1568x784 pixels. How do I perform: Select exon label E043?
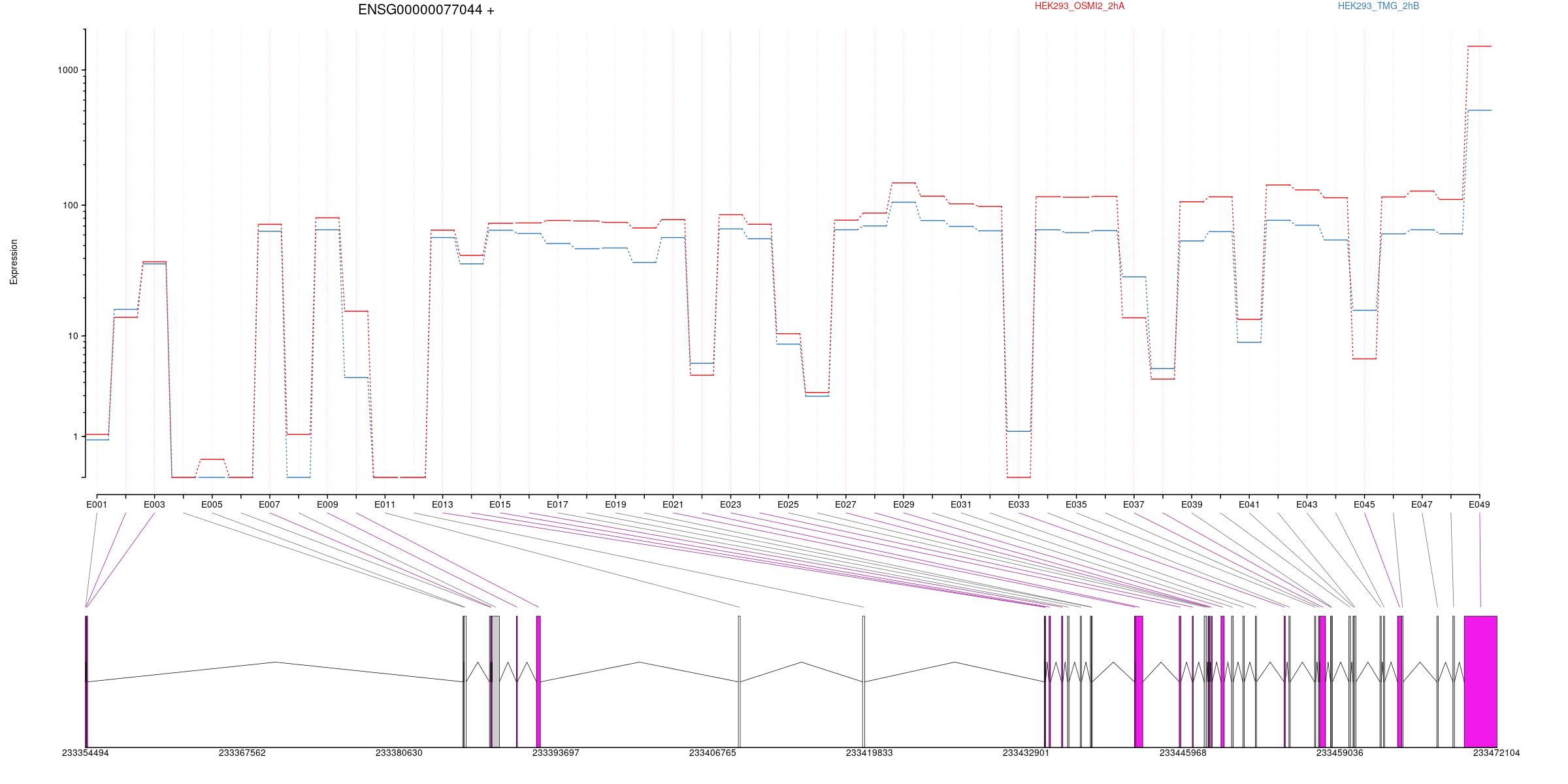(x=1307, y=504)
